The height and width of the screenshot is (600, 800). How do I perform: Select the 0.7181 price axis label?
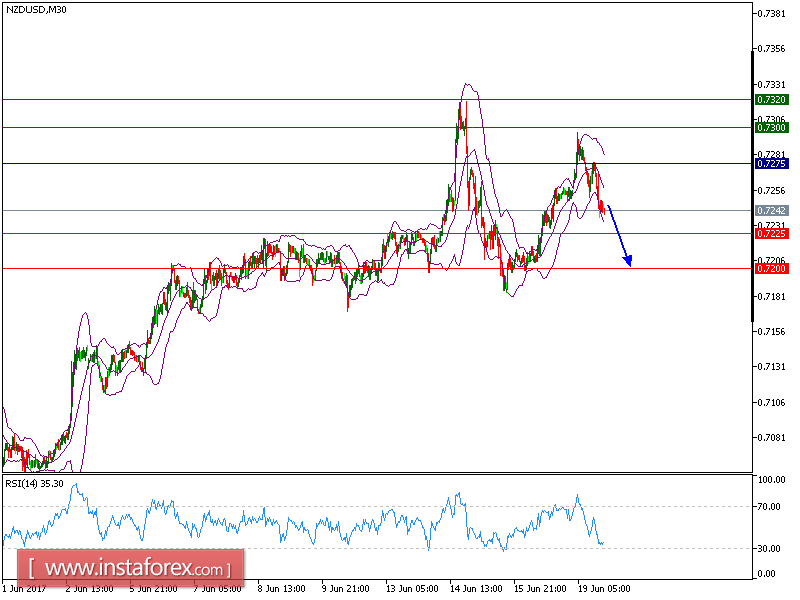pos(771,296)
